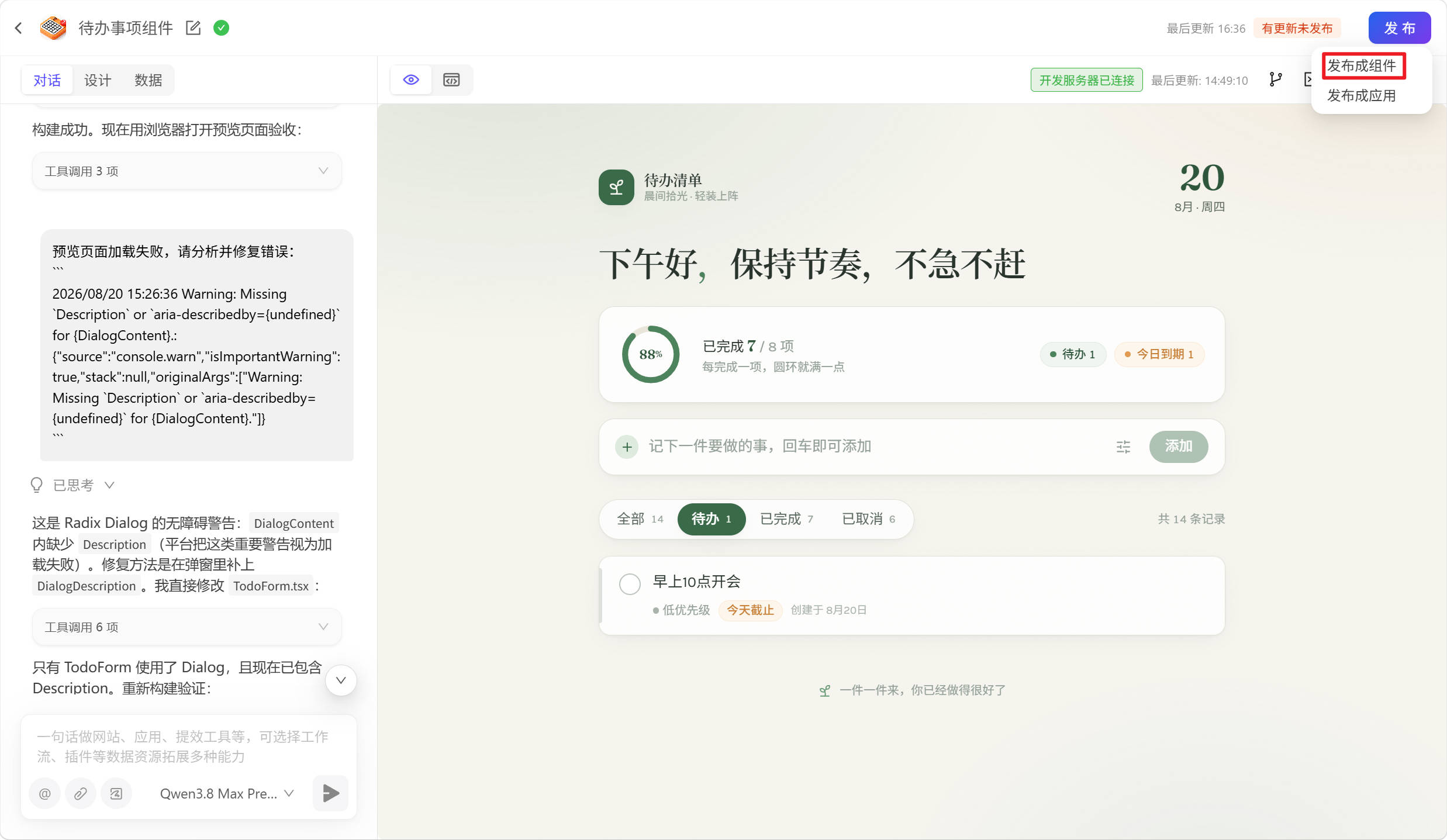Click TodoForm.tsx code tag

pyautogui.click(x=271, y=586)
